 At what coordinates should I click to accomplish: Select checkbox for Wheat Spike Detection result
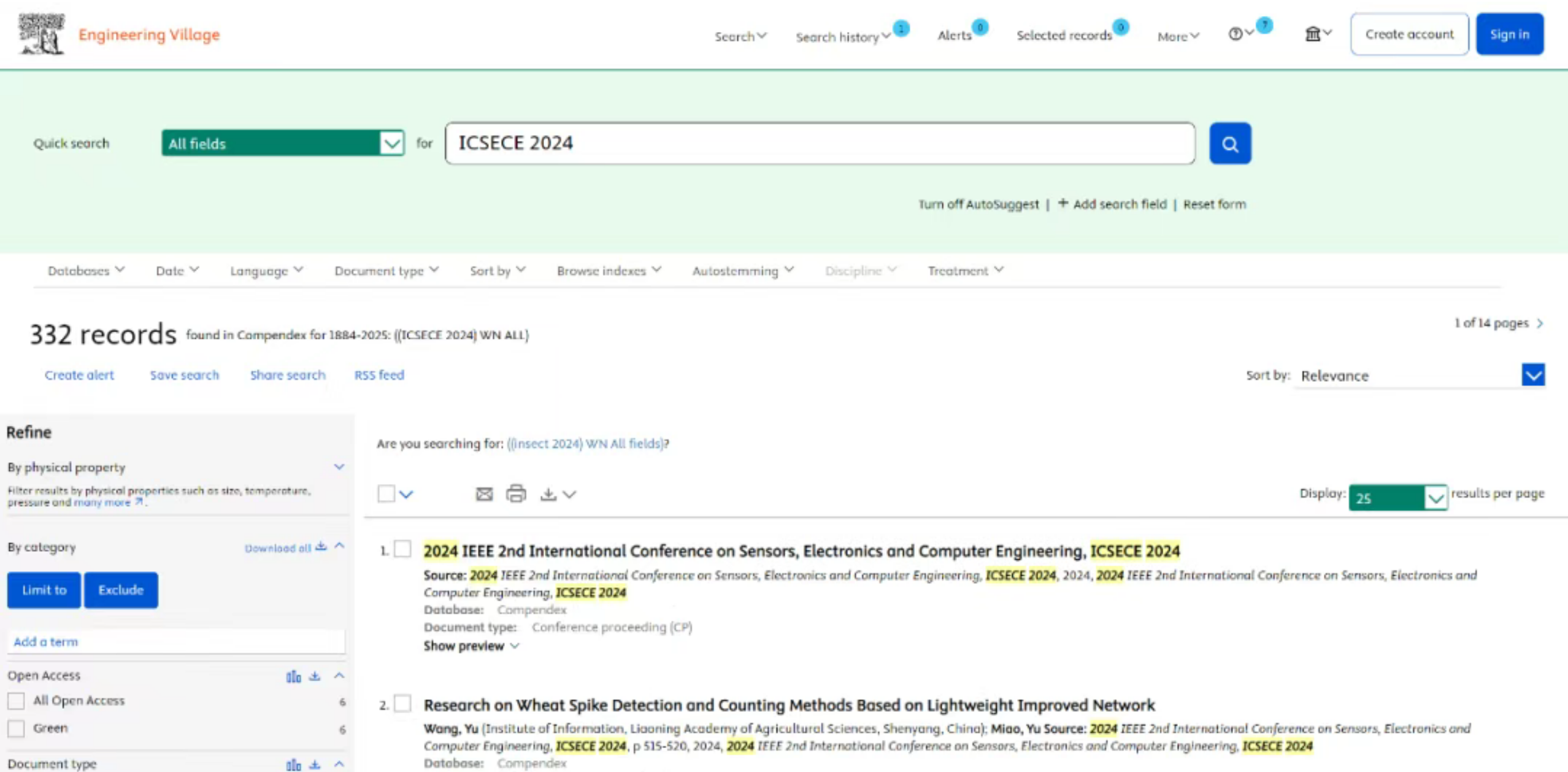coord(402,703)
